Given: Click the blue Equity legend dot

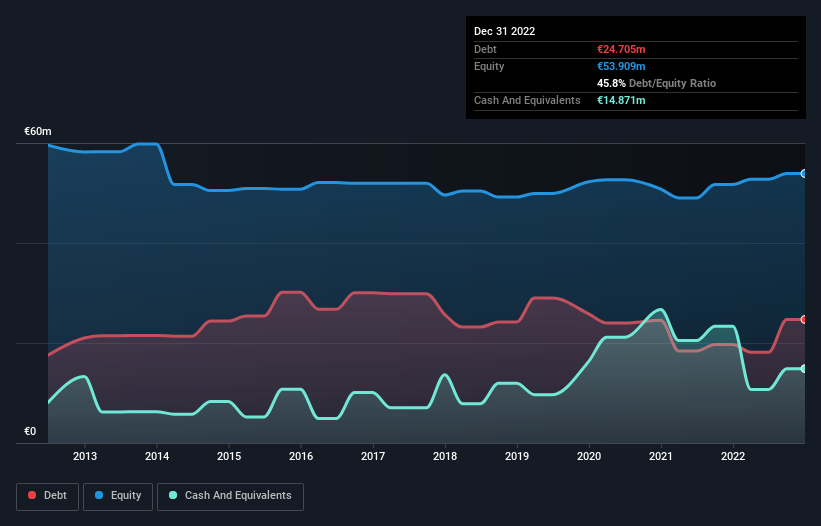Looking at the screenshot, I should point(99,495).
